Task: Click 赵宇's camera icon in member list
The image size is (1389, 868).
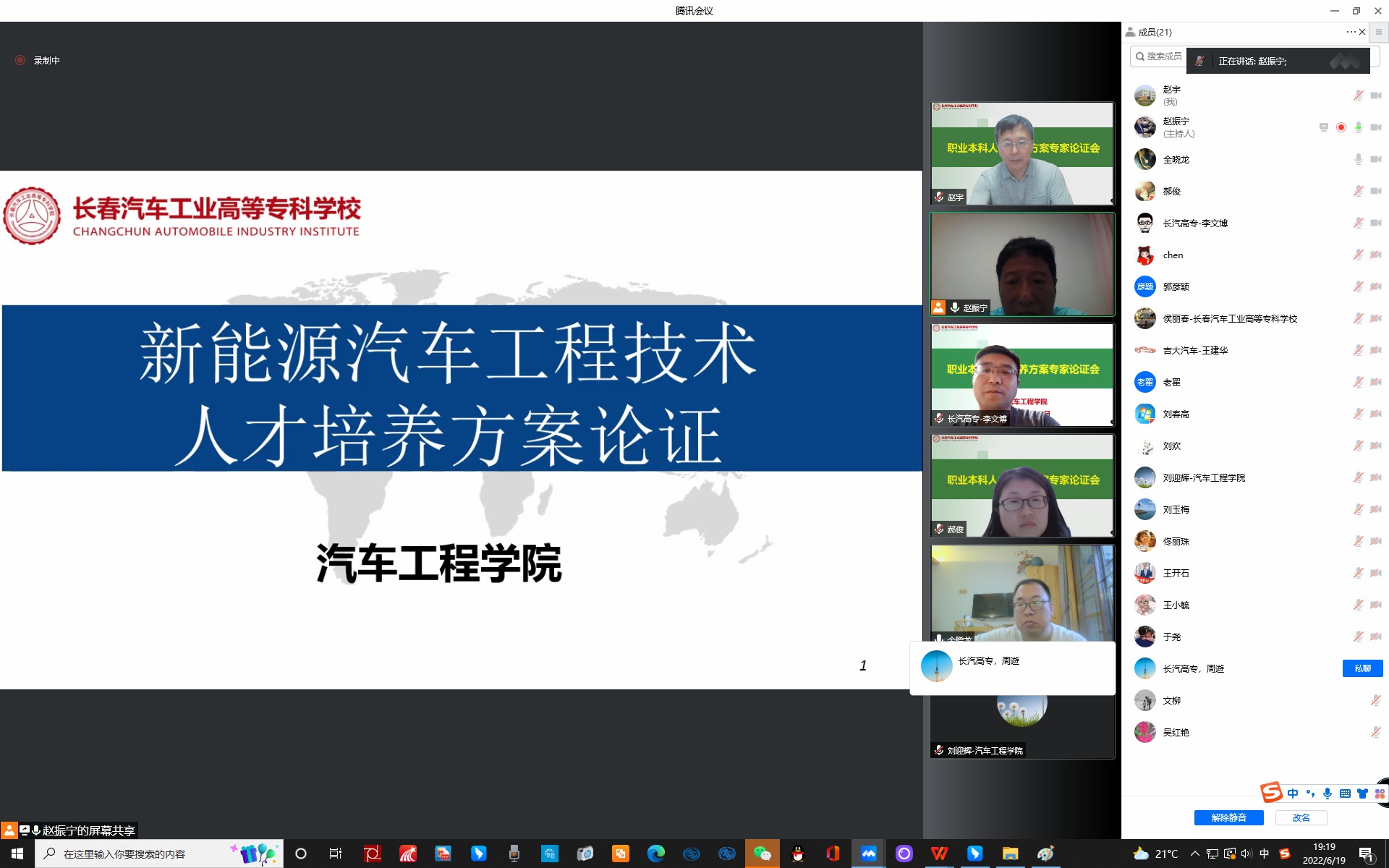Action: point(1375,95)
